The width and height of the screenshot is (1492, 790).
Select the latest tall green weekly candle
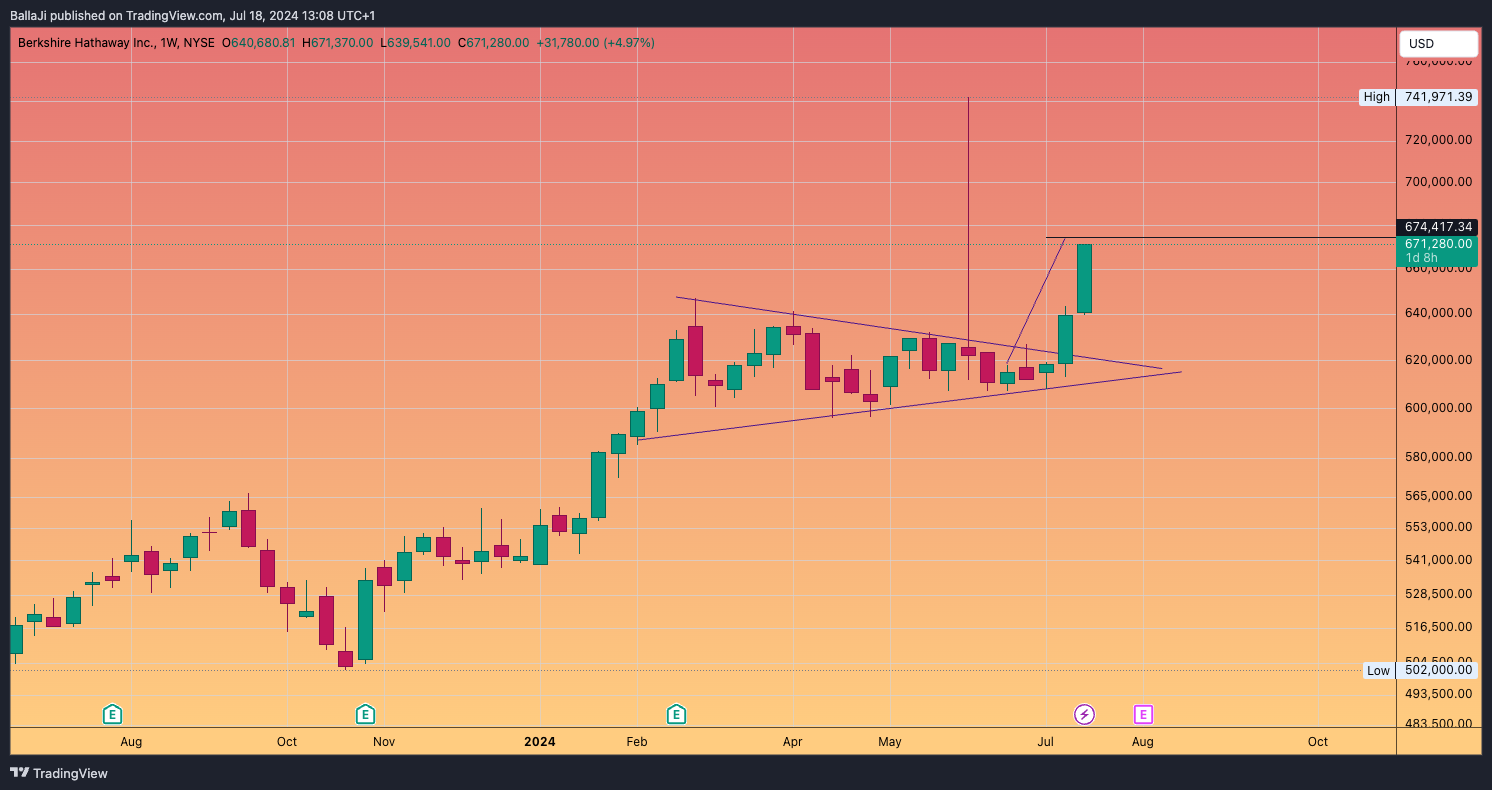1084,279
